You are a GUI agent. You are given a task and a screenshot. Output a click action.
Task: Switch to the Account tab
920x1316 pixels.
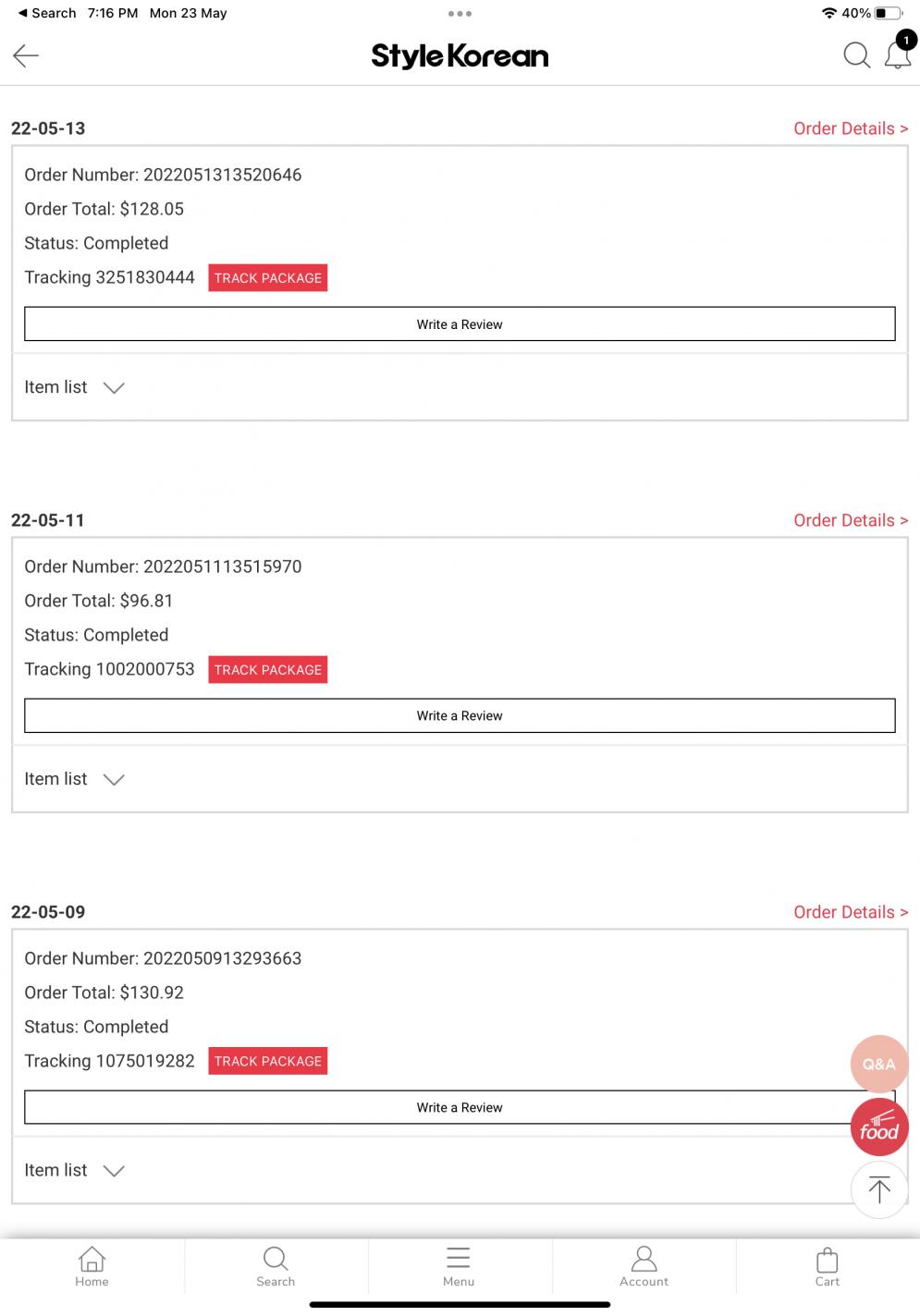click(x=644, y=1266)
